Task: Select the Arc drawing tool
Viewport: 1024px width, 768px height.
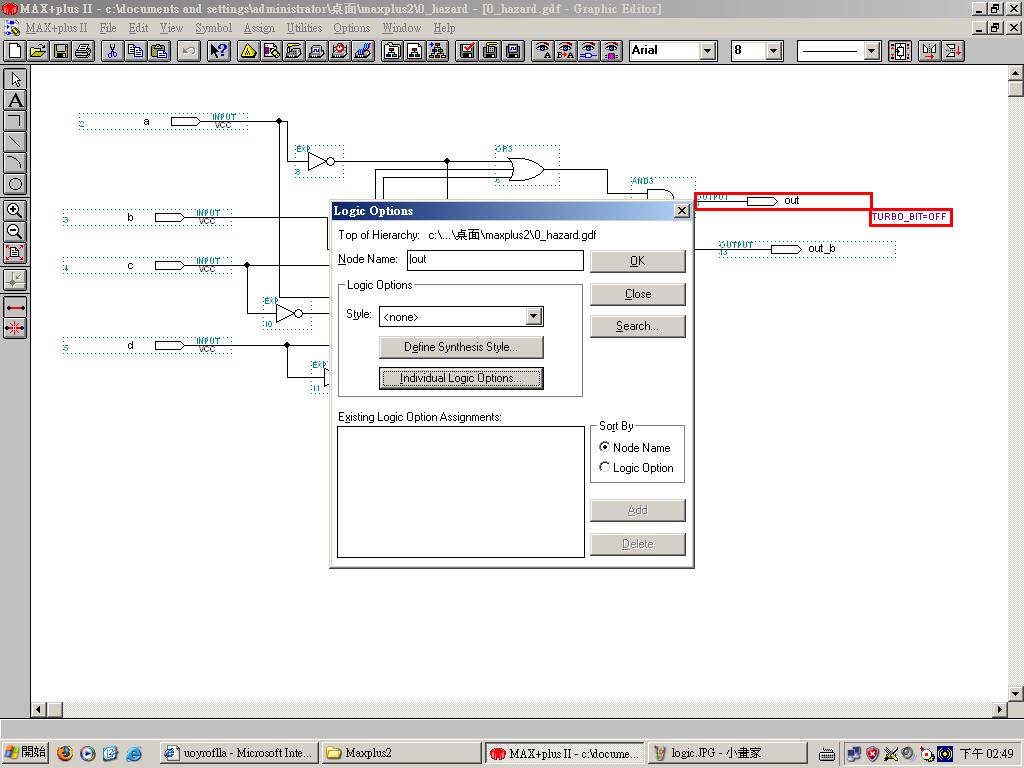Action: 15,163
